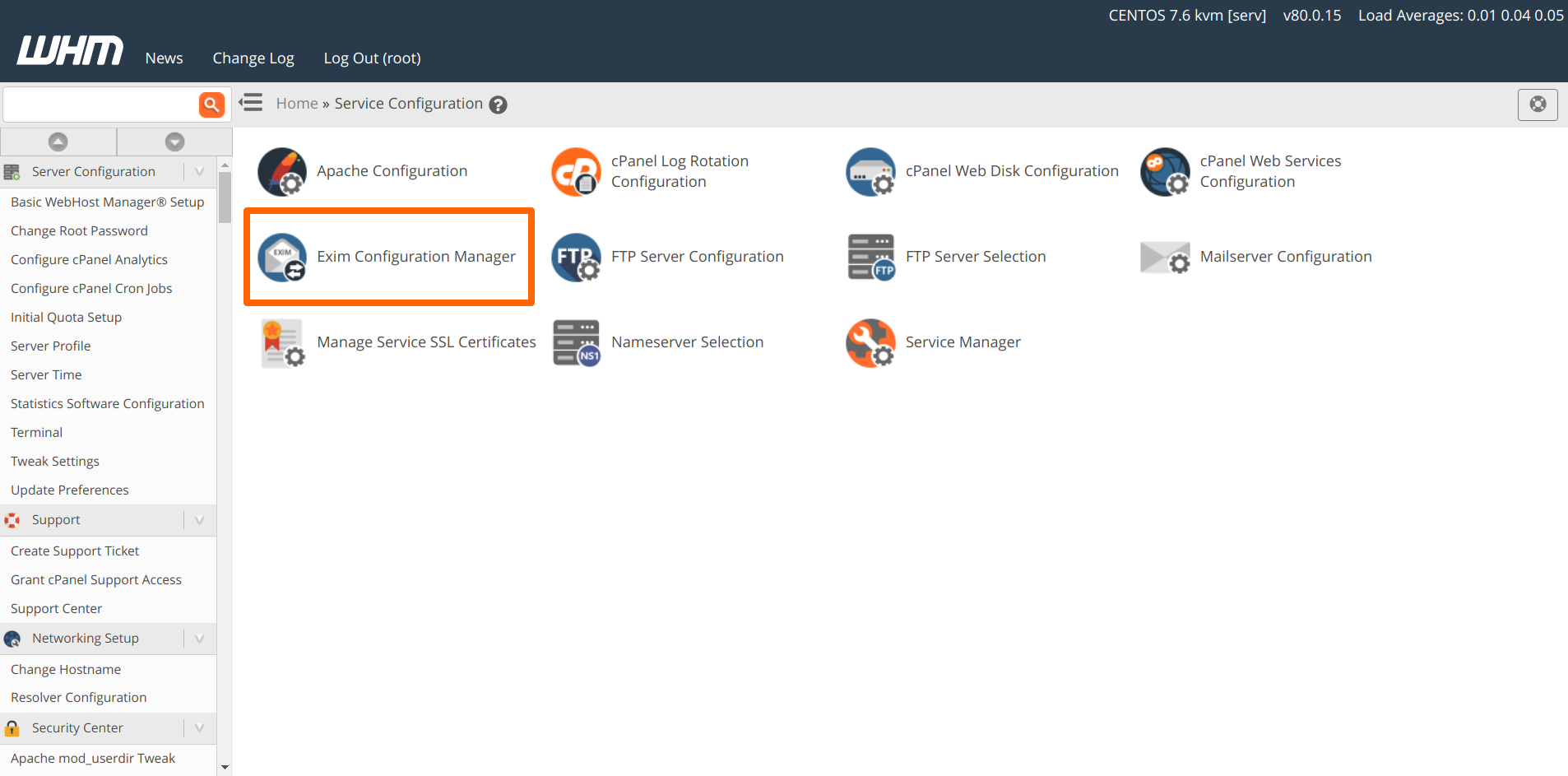Open FTP Server Selection text link

tap(976, 257)
